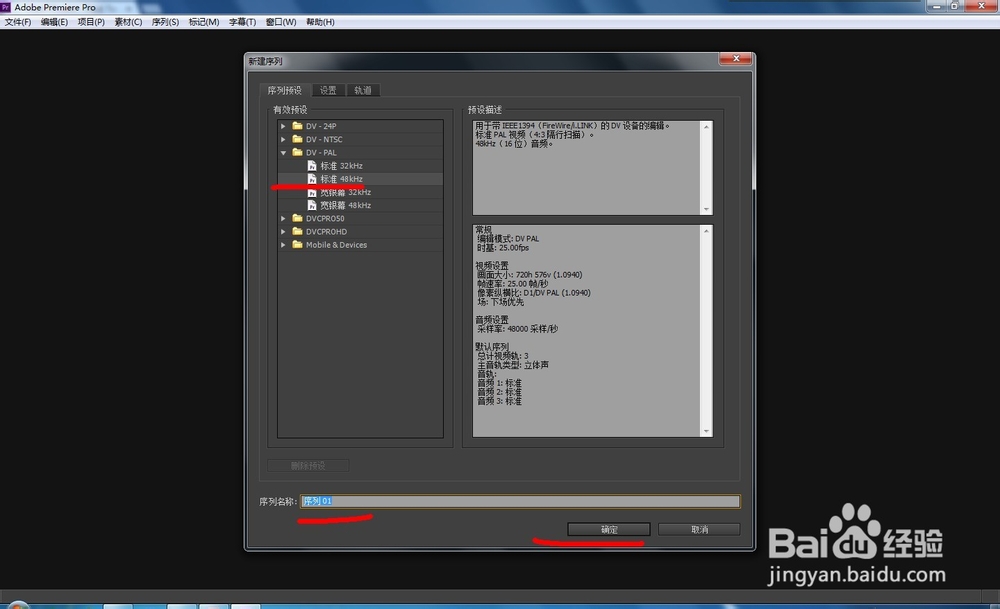
Task: Expand the DVCPRO50 preset group
Action: pyautogui.click(x=283, y=218)
